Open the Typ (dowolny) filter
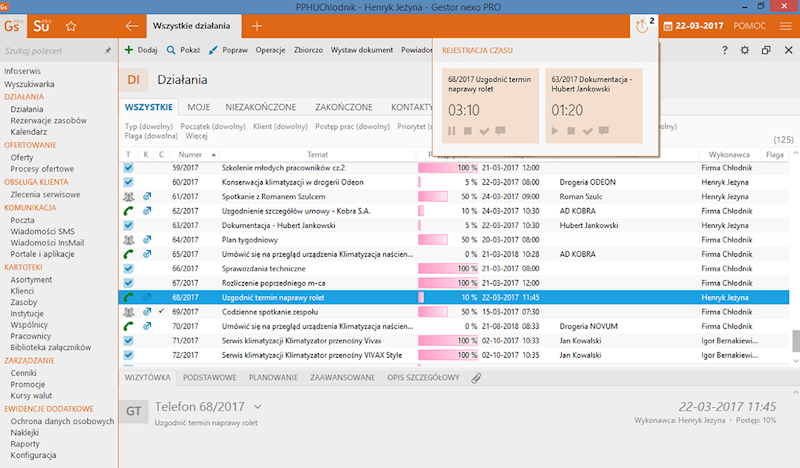800x468 pixels. 148,127
